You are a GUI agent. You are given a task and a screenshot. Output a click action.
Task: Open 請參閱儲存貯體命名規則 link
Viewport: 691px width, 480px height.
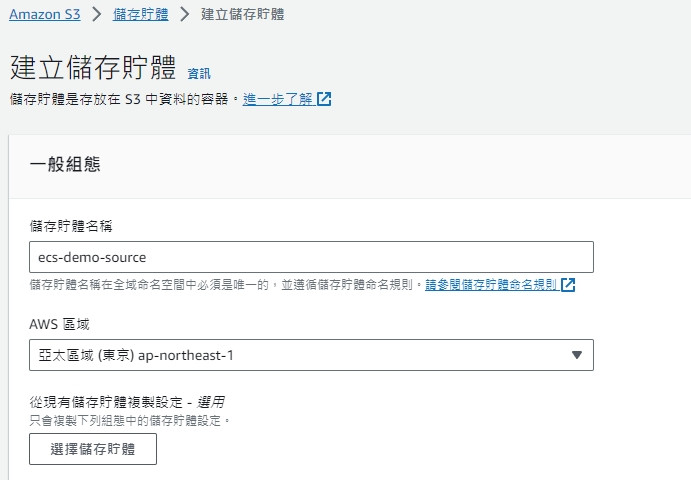(492, 285)
